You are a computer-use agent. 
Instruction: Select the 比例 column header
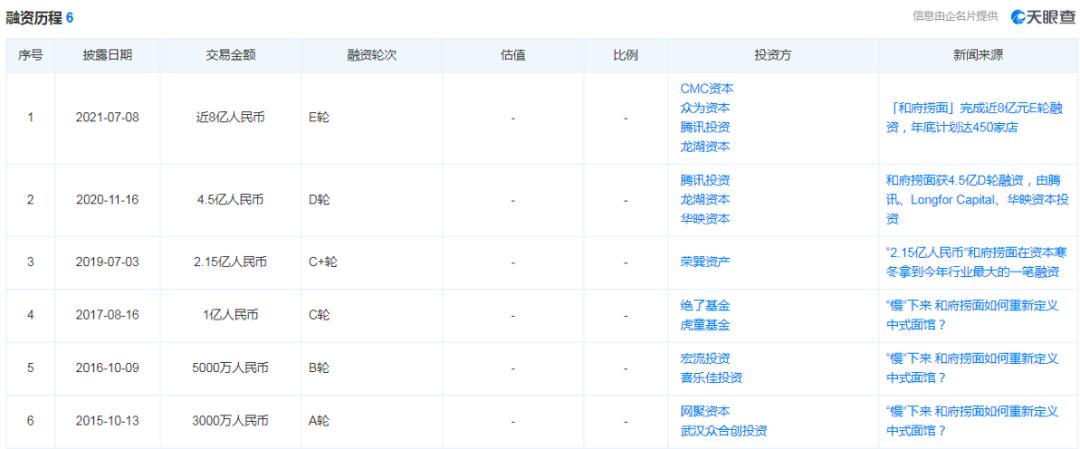pyautogui.click(x=625, y=56)
